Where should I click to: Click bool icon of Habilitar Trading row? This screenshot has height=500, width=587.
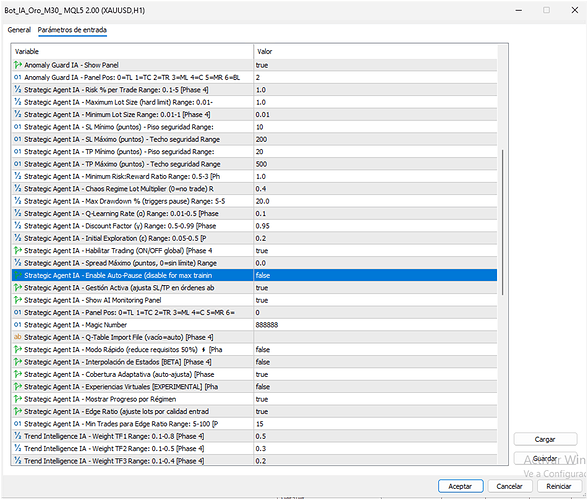[x=18, y=250]
